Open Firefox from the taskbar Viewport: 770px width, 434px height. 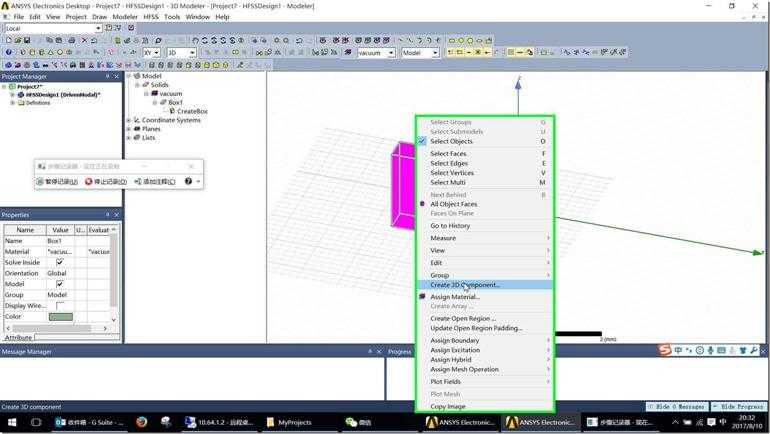tap(141, 422)
